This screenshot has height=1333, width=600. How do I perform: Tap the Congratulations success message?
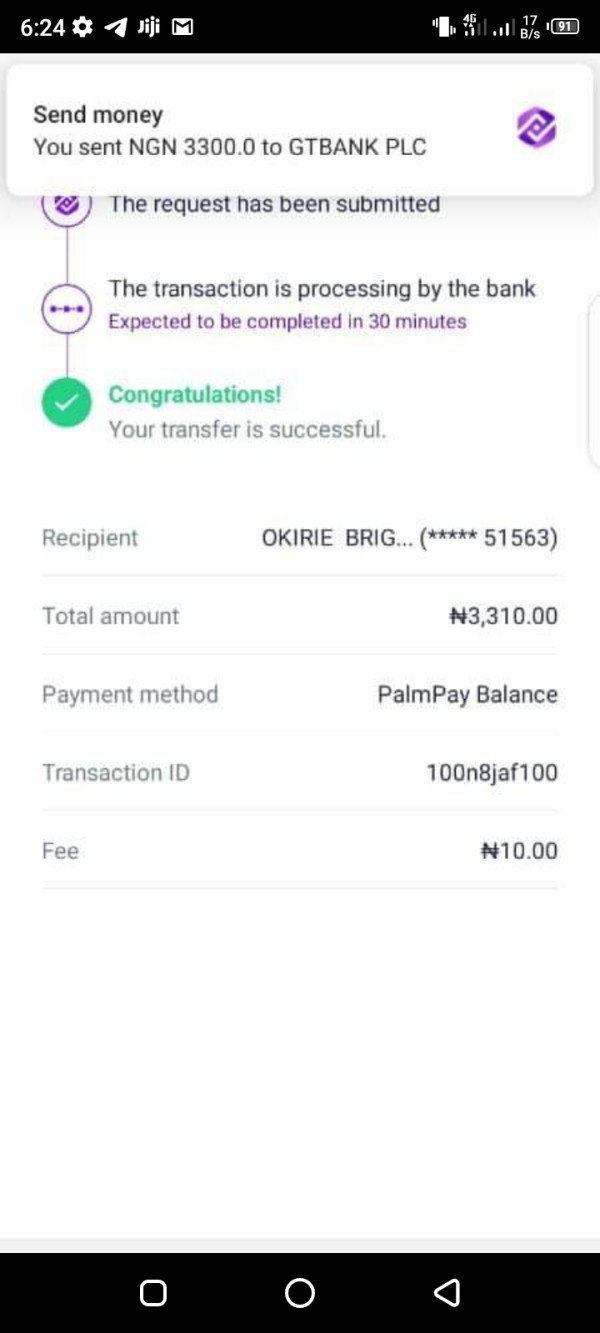click(x=195, y=394)
